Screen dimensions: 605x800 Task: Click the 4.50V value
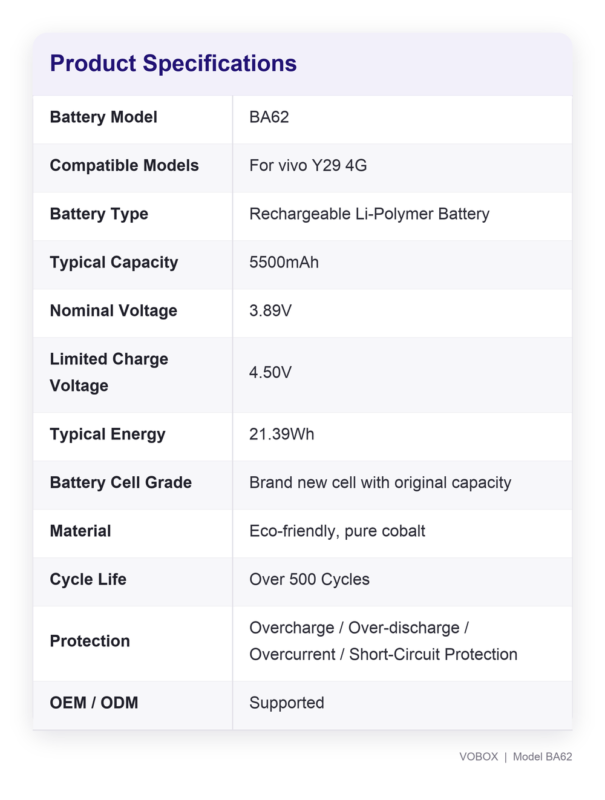pos(270,372)
